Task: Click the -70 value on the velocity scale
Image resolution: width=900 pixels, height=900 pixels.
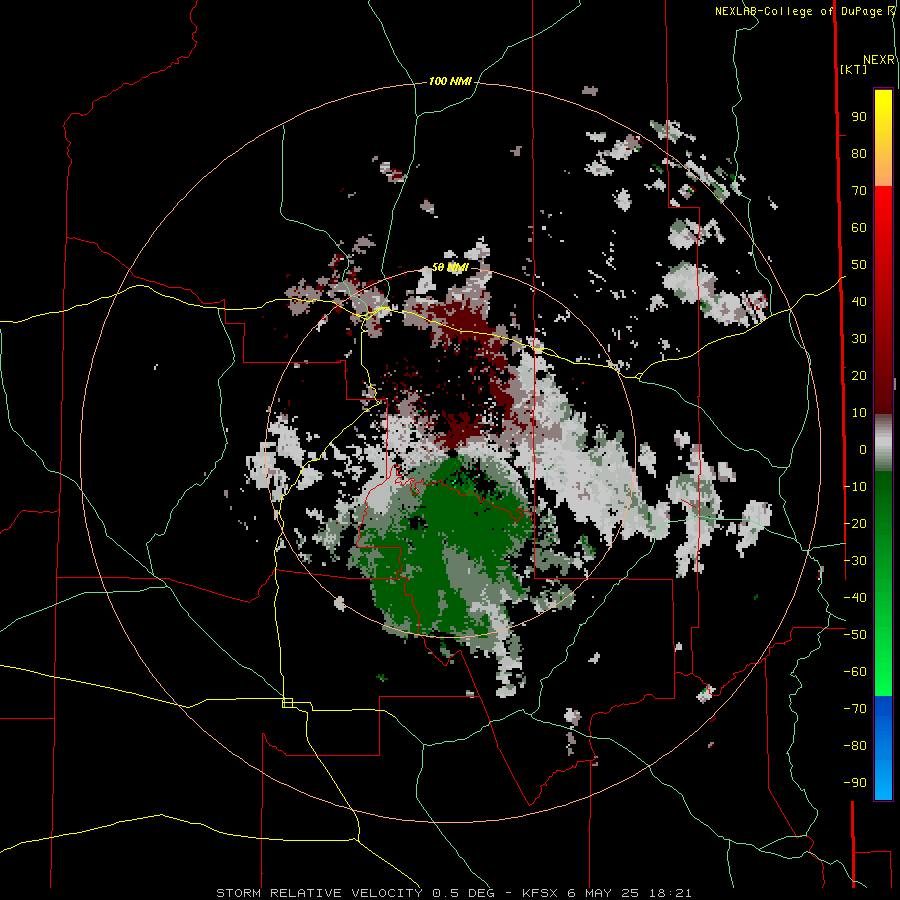Action: pyautogui.click(x=855, y=709)
